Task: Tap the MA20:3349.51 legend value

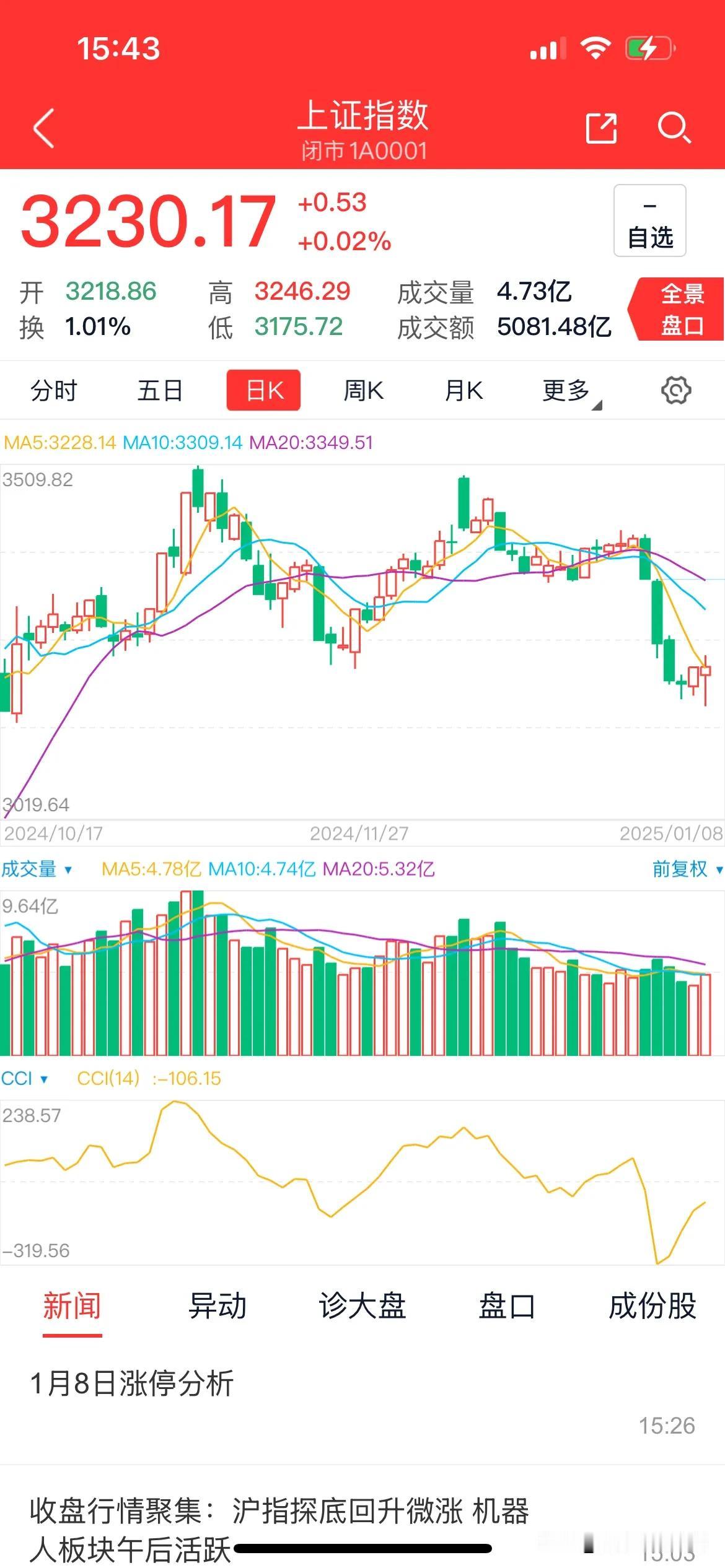Action: click(311, 443)
